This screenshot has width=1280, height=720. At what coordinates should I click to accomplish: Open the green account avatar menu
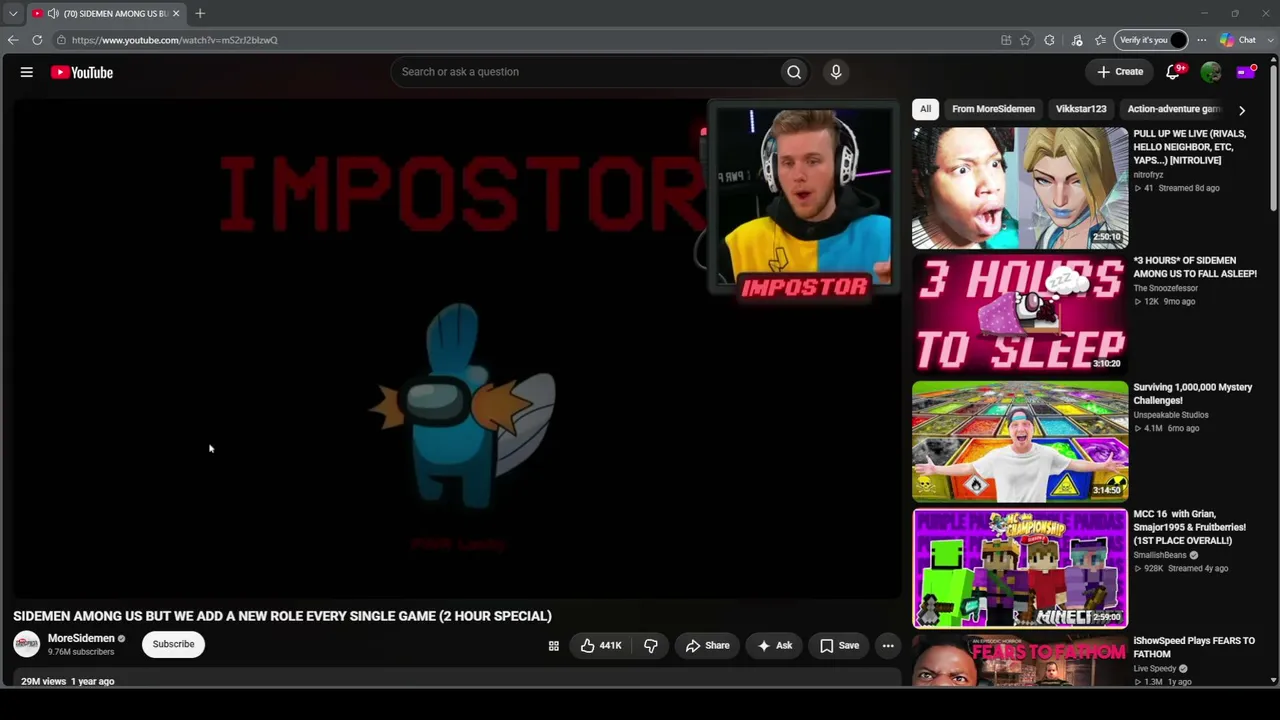point(1211,72)
